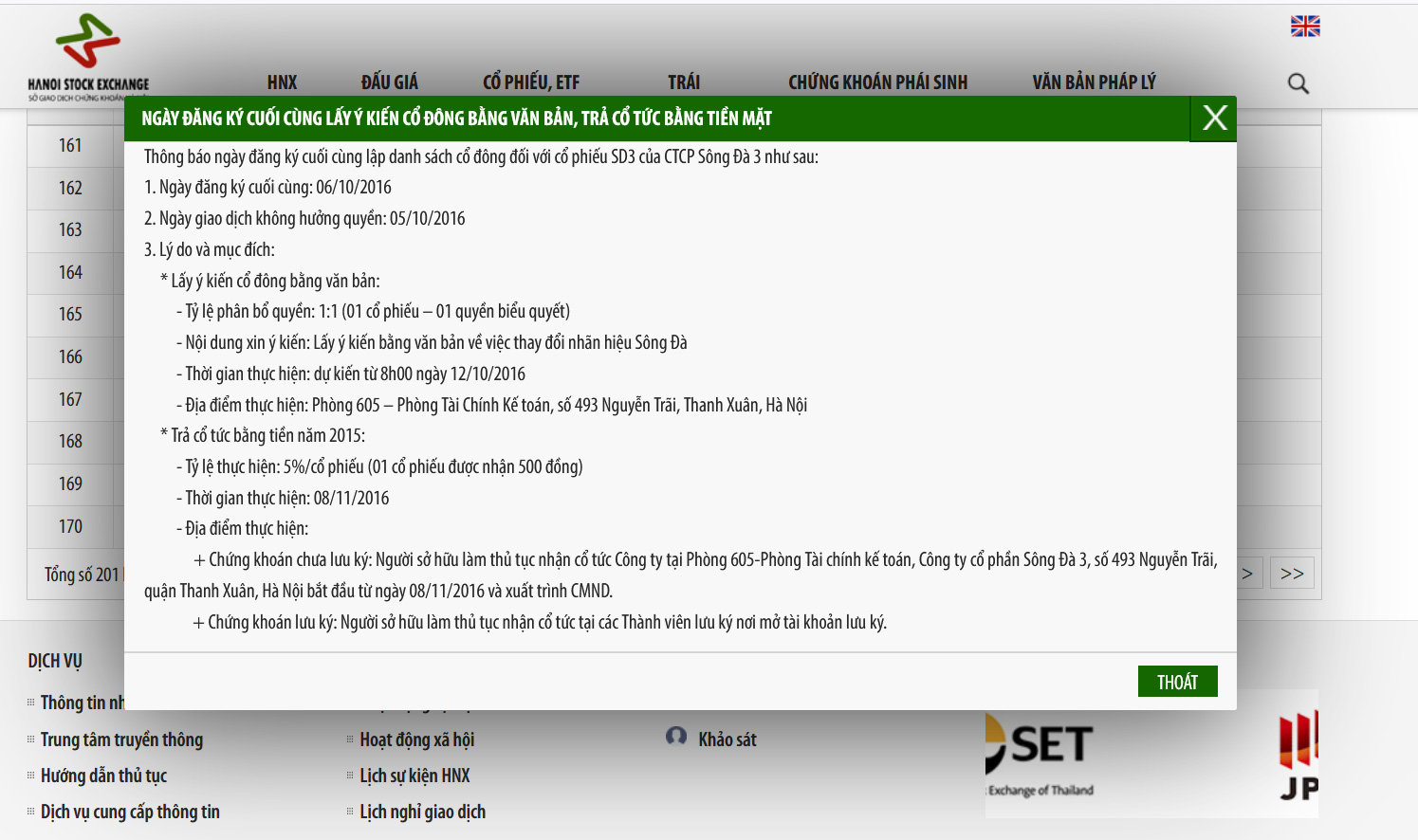This screenshot has width=1418, height=840.
Task: Close the dialog with the X icon
Action: 1214,119
